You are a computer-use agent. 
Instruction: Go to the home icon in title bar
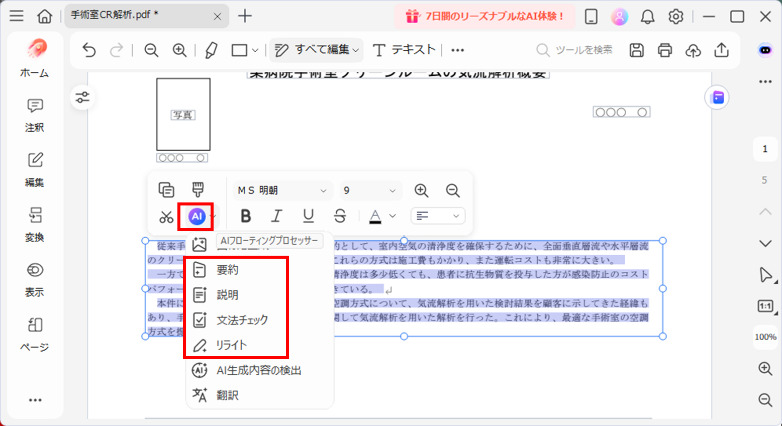(44, 16)
